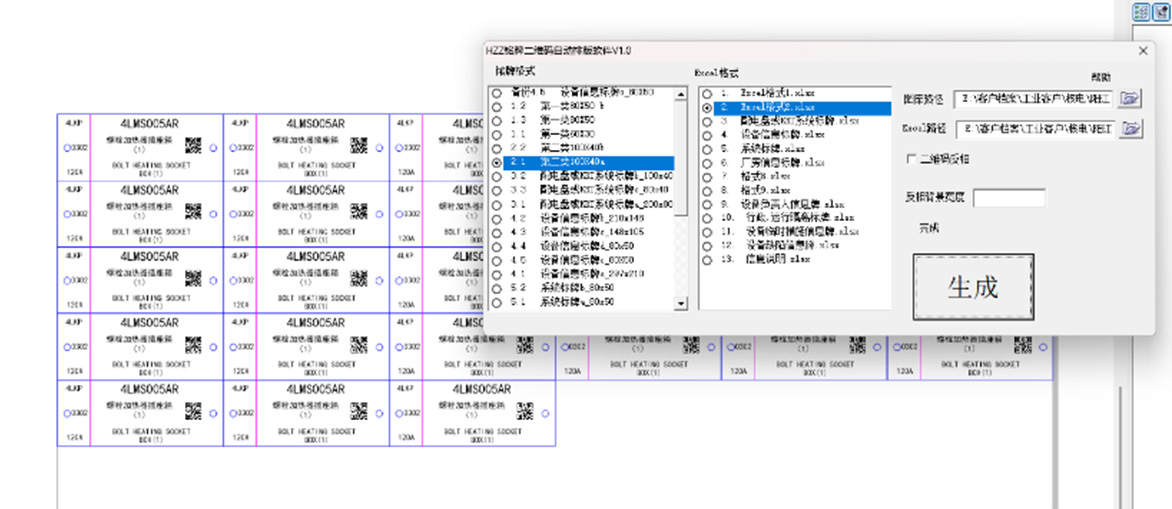Image resolution: width=1172 pixels, height=509 pixels.
Task: Choose the 13. 信息说明.xlsx radio option
Action: (707, 259)
